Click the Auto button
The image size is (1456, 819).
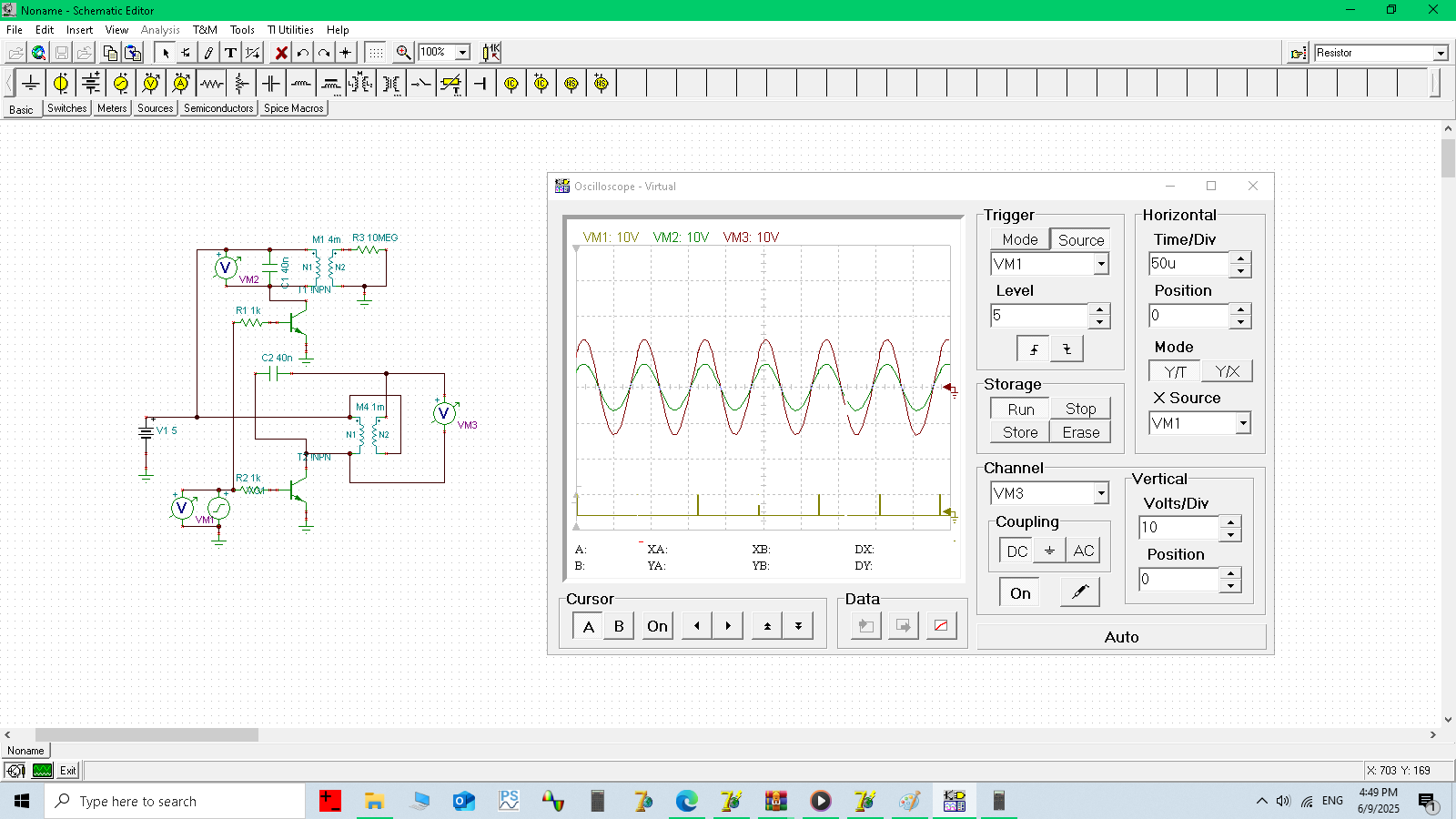pos(1121,637)
